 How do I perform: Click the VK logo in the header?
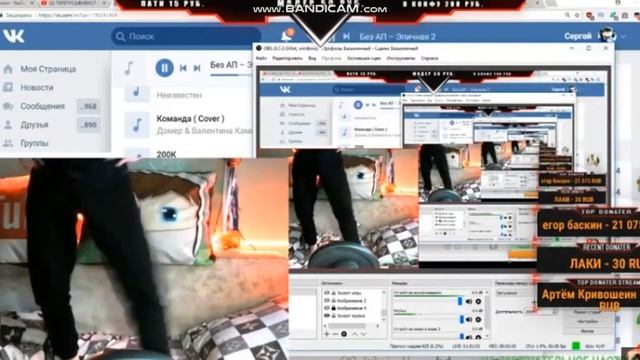coord(14,36)
